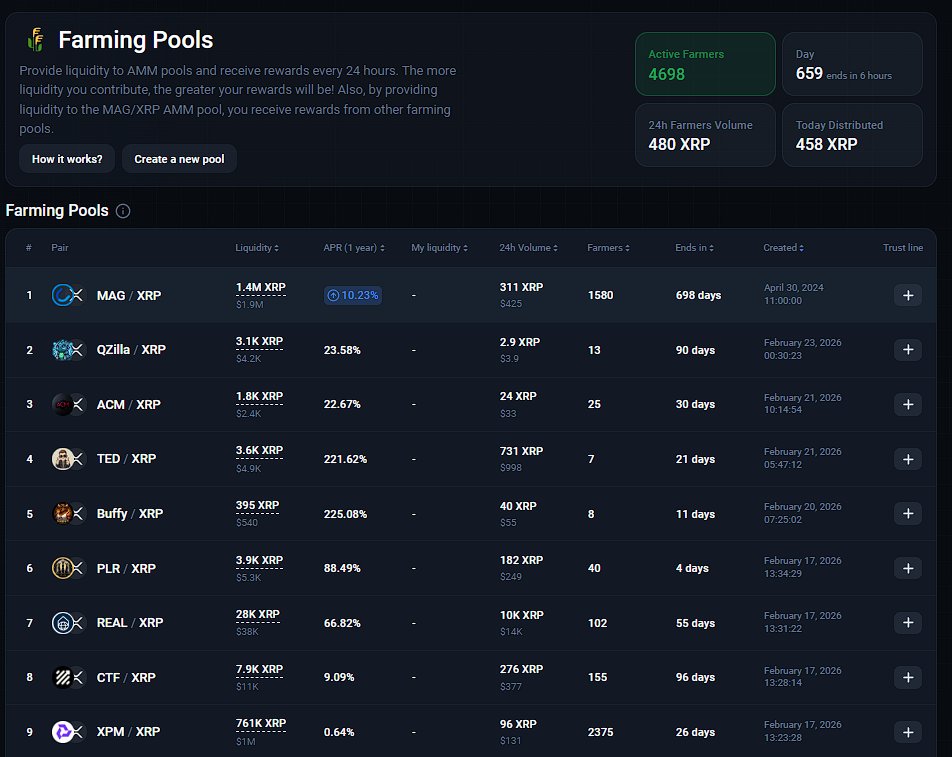Select the 24h Farmers Volume card
The height and width of the screenshot is (757, 952).
(705, 135)
